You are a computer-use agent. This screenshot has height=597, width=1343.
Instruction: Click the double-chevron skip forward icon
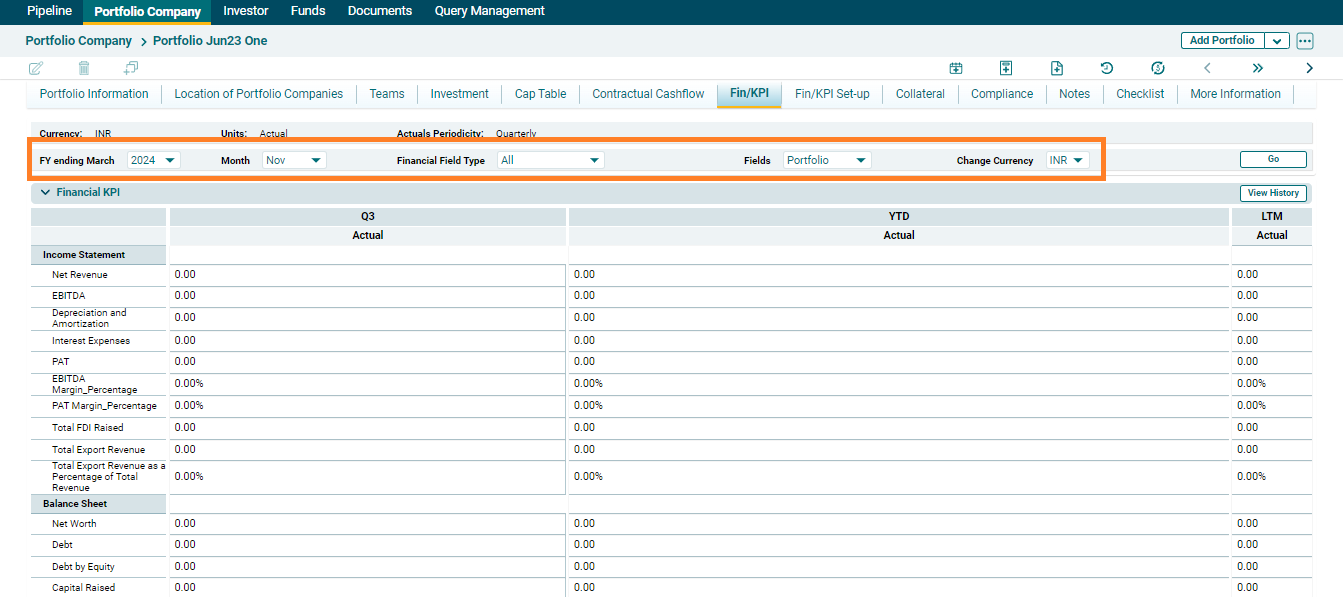pyautogui.click(x=1257, y=68)
